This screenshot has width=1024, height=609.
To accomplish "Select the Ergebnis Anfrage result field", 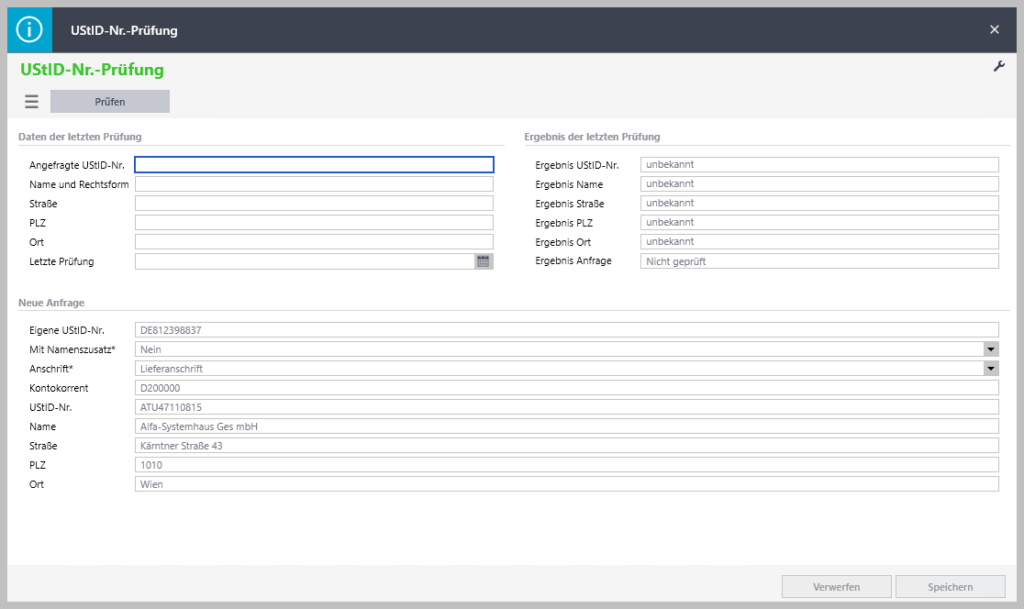I will point(819,261).
